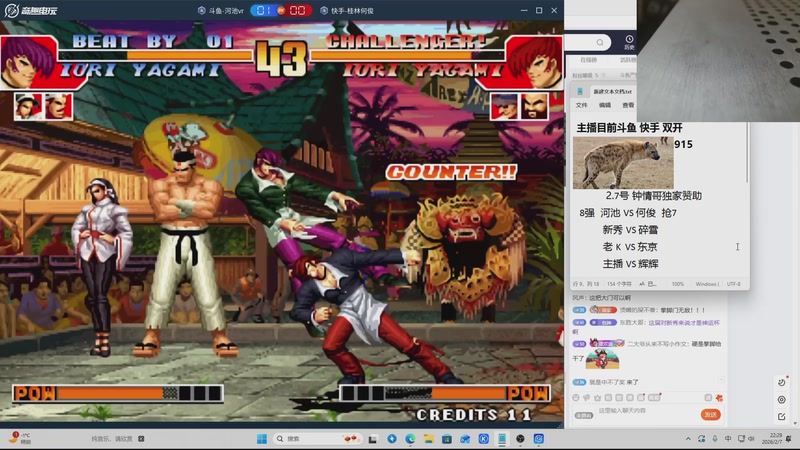Click the taskbar search box
This screenshot has height=450, width=800.
(317, 439)
